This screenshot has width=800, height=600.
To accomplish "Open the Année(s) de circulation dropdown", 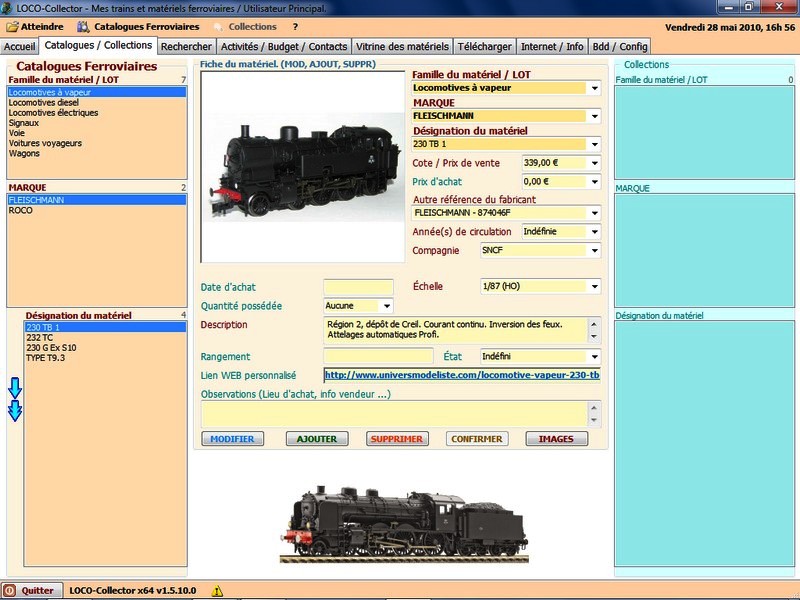I will click(594, 232).
